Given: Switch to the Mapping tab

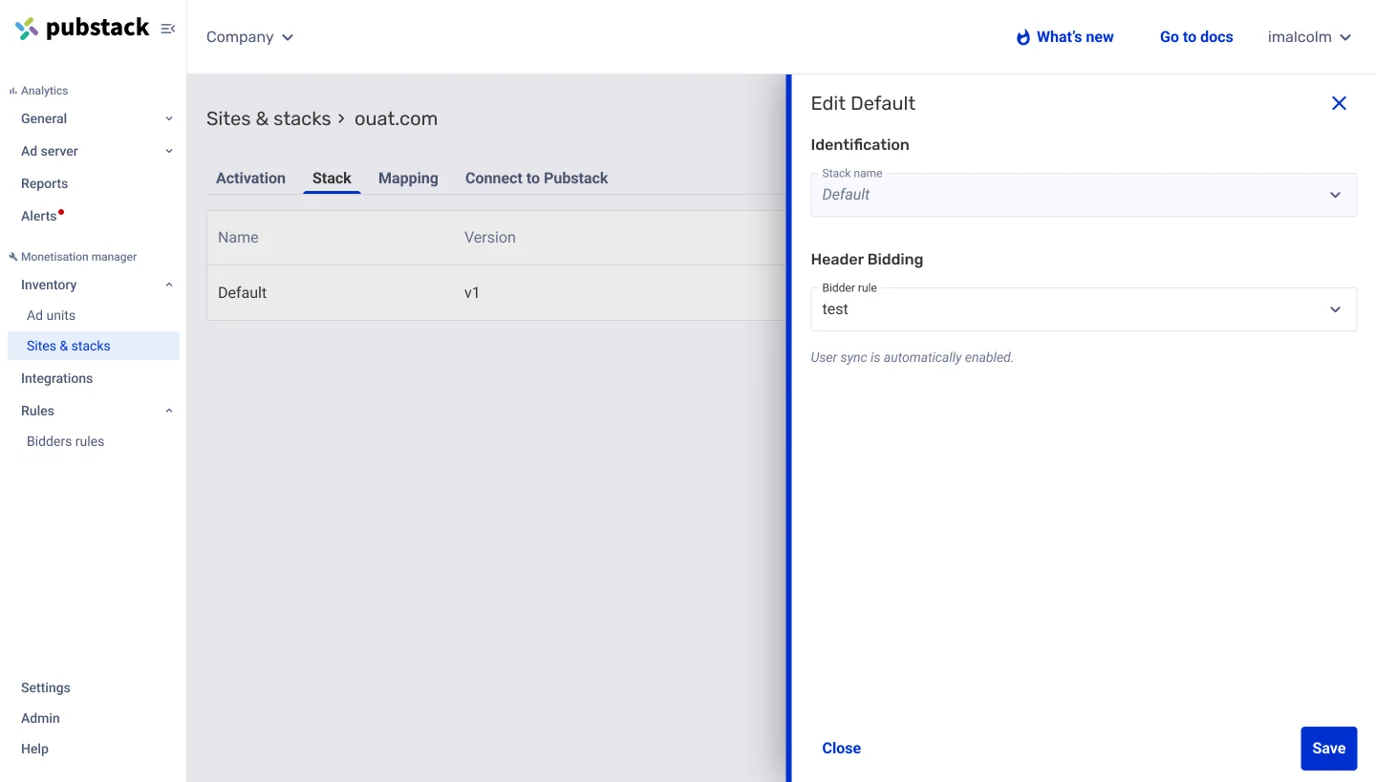Looking at the screenshot, I should coord(408,178).
